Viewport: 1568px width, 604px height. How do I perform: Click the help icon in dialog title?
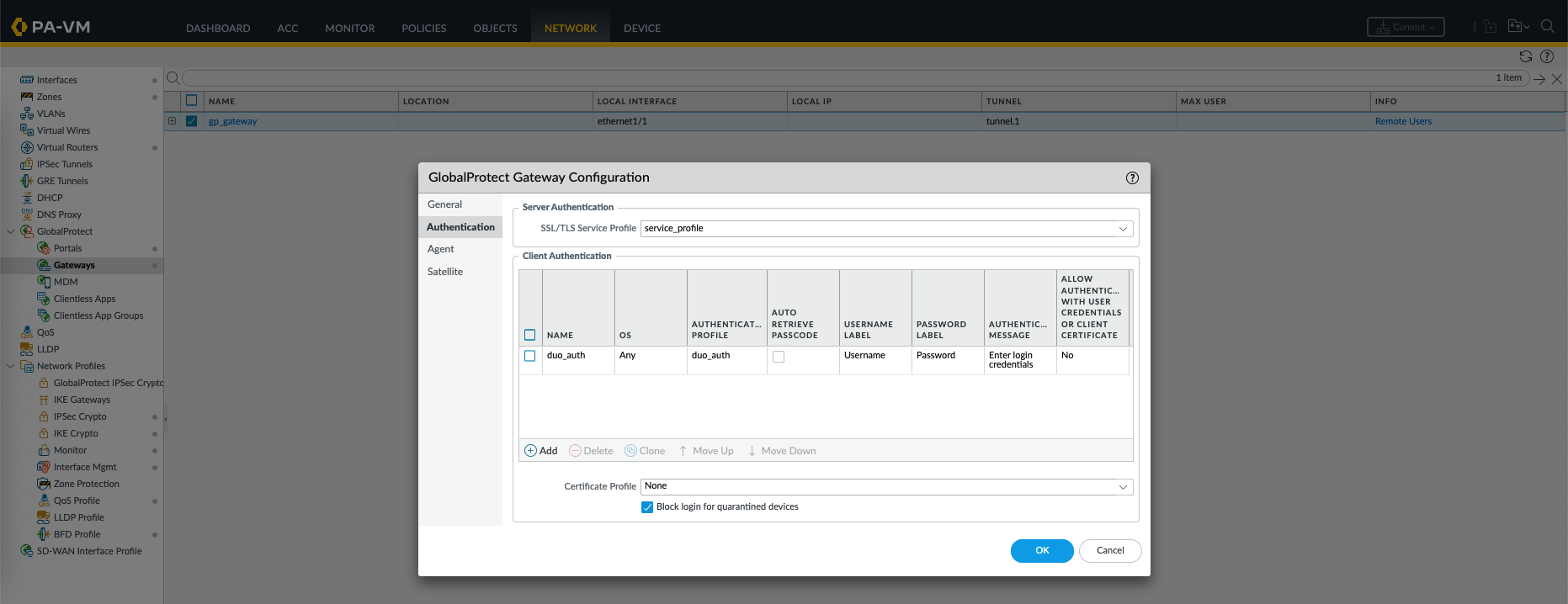point(1132,177)
